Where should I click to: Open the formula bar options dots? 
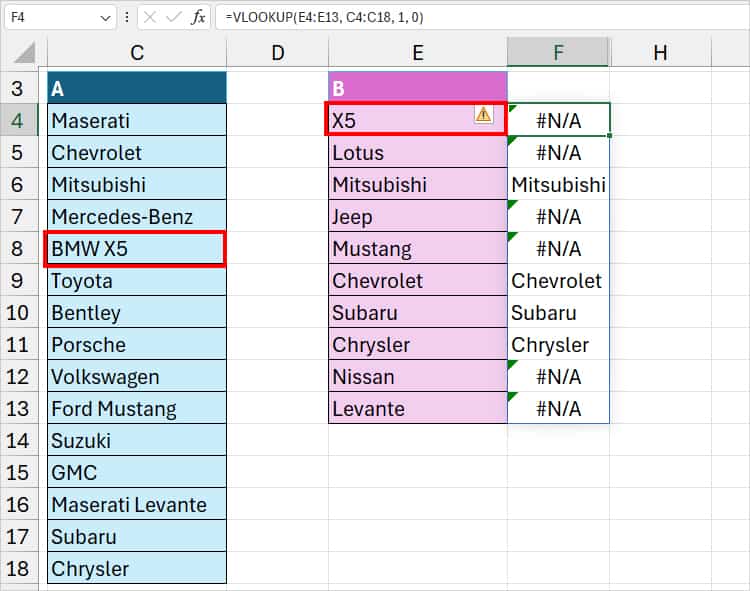pyautogui.click(x=127, y=18)
